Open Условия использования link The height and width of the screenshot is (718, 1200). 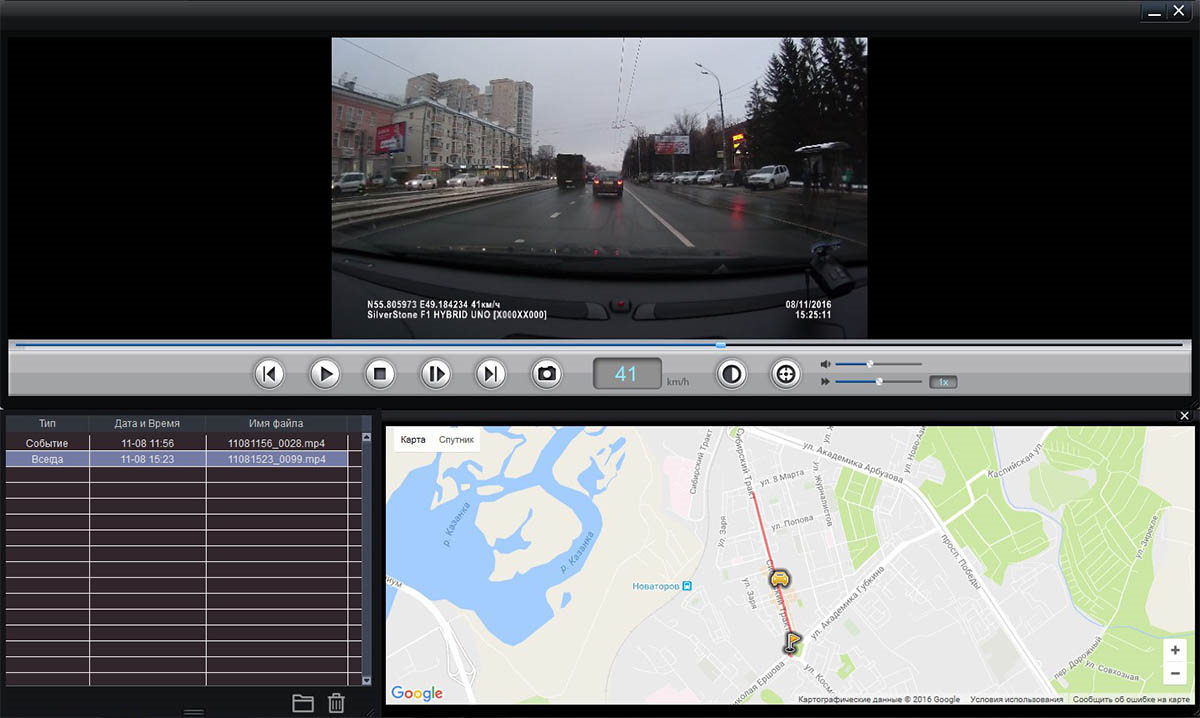click(x=1016, y=700)
